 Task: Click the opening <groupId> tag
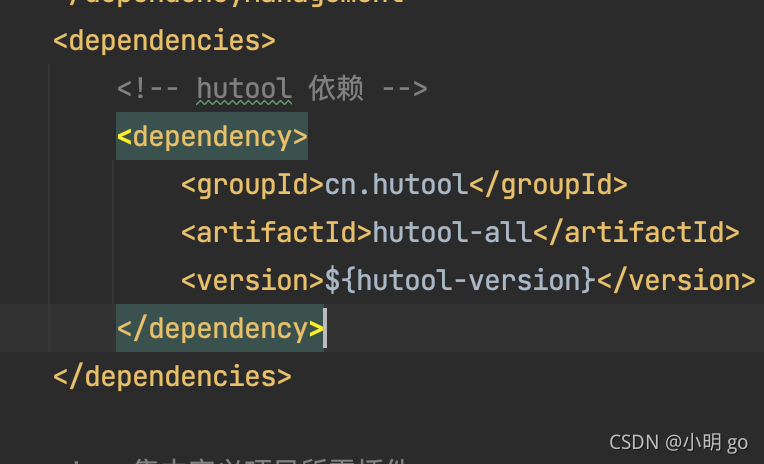point(252,185)
